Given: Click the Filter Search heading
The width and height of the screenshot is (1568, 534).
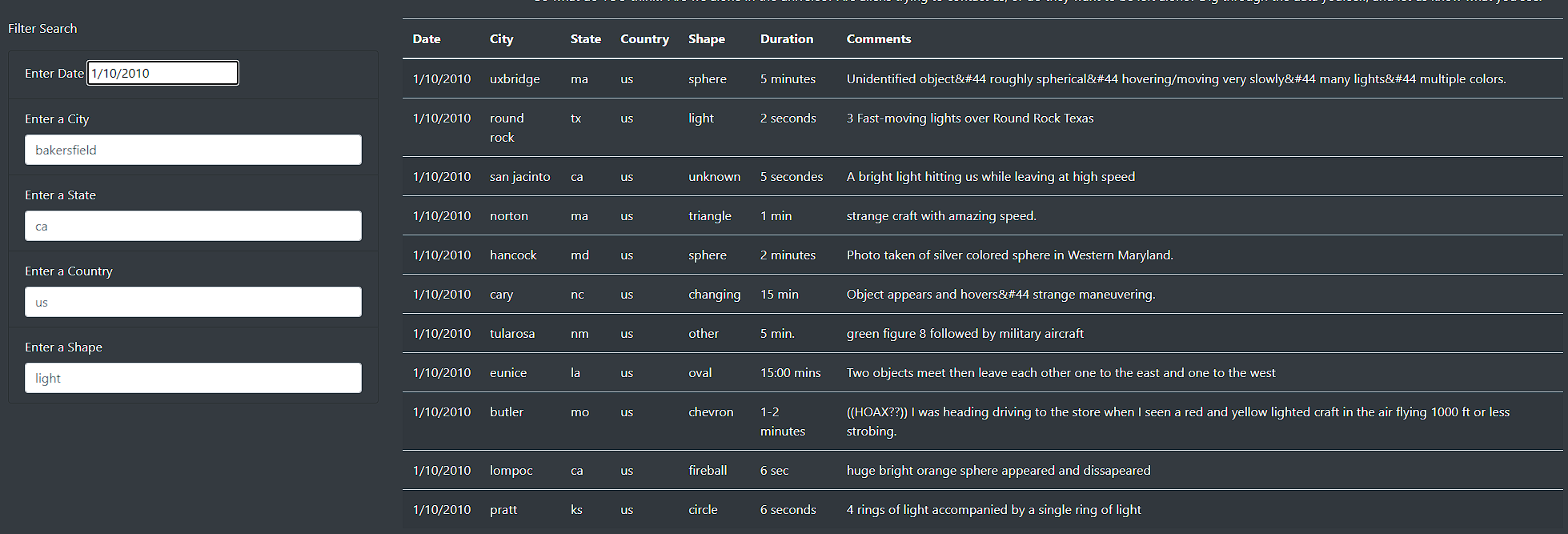Looking at the screenshot, I should (42, 28).
